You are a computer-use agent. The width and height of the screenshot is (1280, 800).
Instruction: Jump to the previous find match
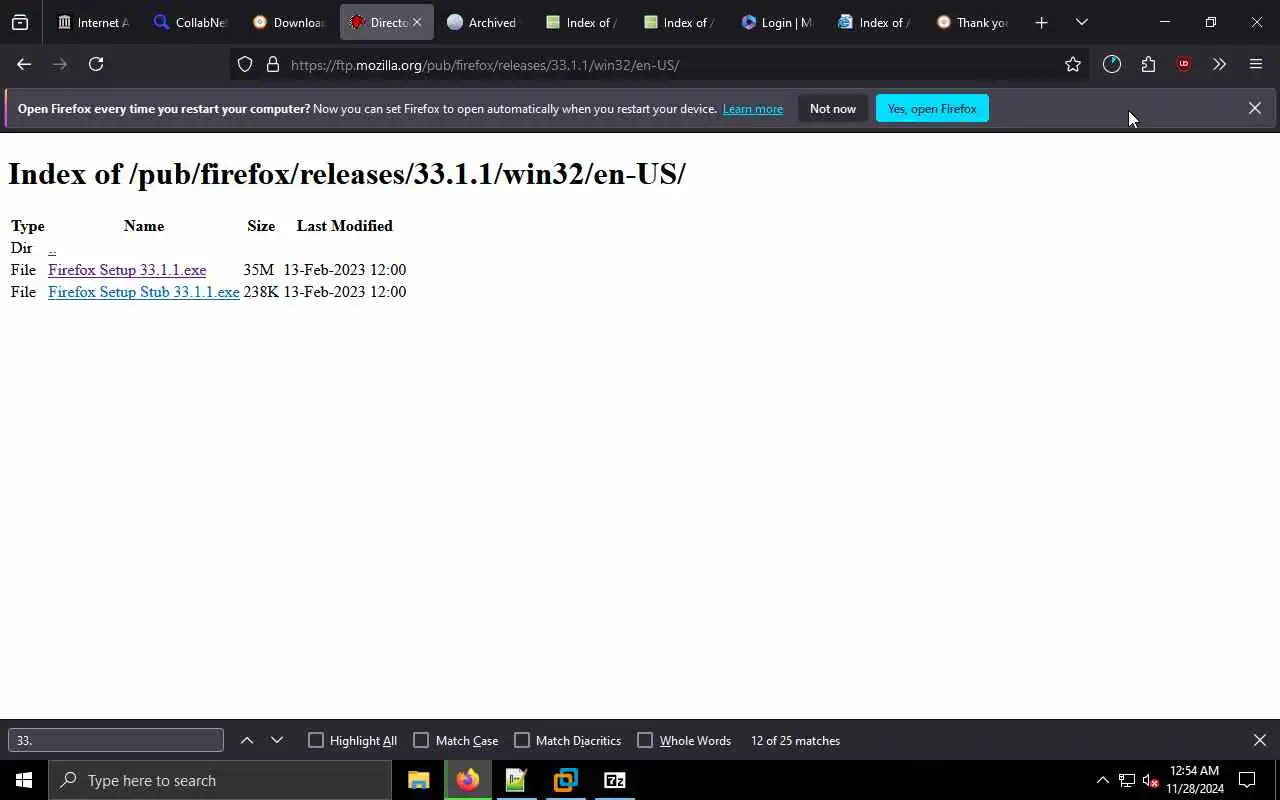point(247,740)
